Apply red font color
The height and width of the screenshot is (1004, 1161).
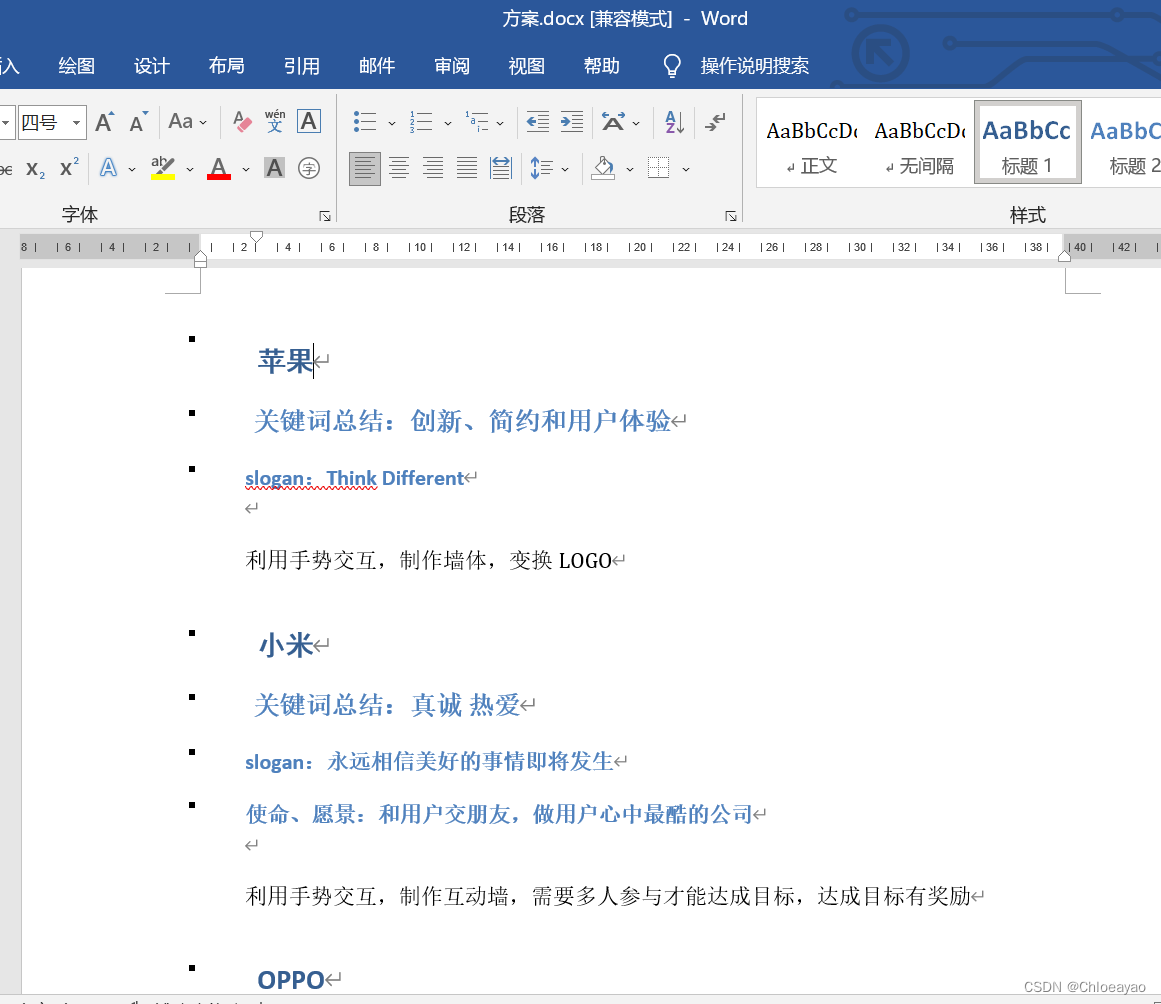pos(218,168)
